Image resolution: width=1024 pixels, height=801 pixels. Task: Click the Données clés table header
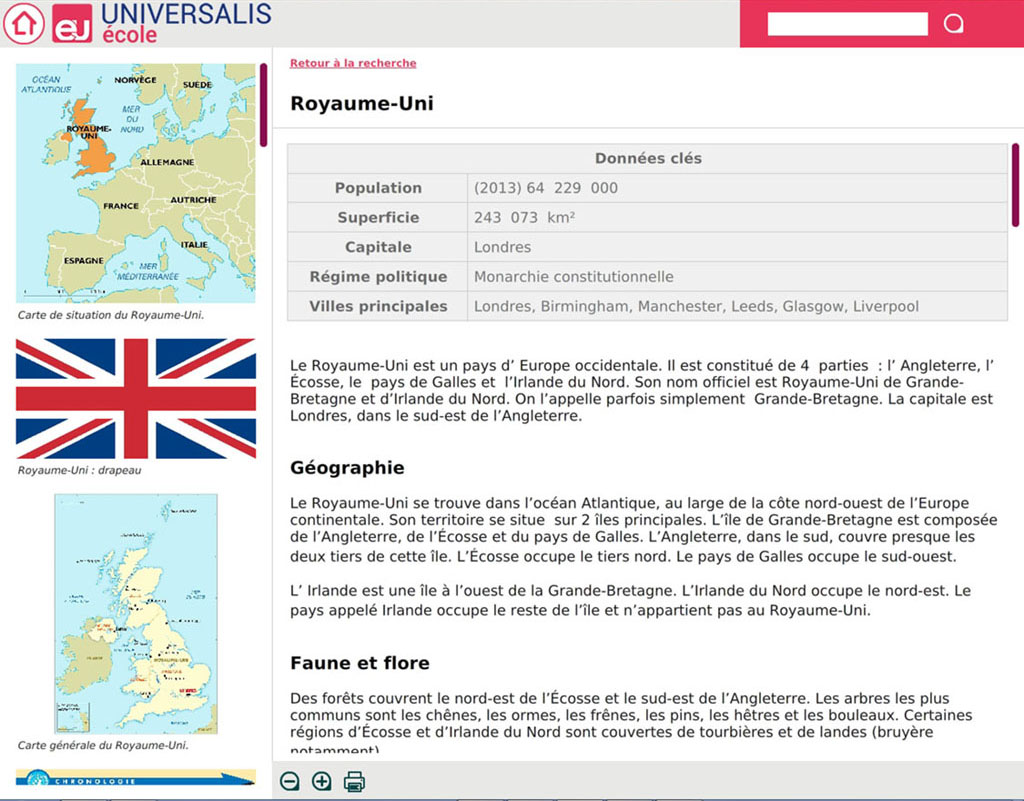pyautogui.click(x=648, y=158)
